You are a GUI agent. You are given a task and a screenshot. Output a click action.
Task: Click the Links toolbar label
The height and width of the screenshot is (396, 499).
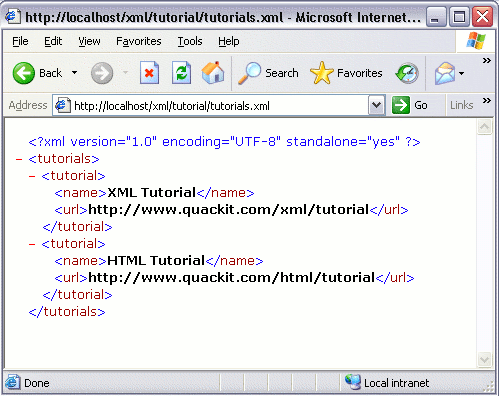tap(462, 105)
